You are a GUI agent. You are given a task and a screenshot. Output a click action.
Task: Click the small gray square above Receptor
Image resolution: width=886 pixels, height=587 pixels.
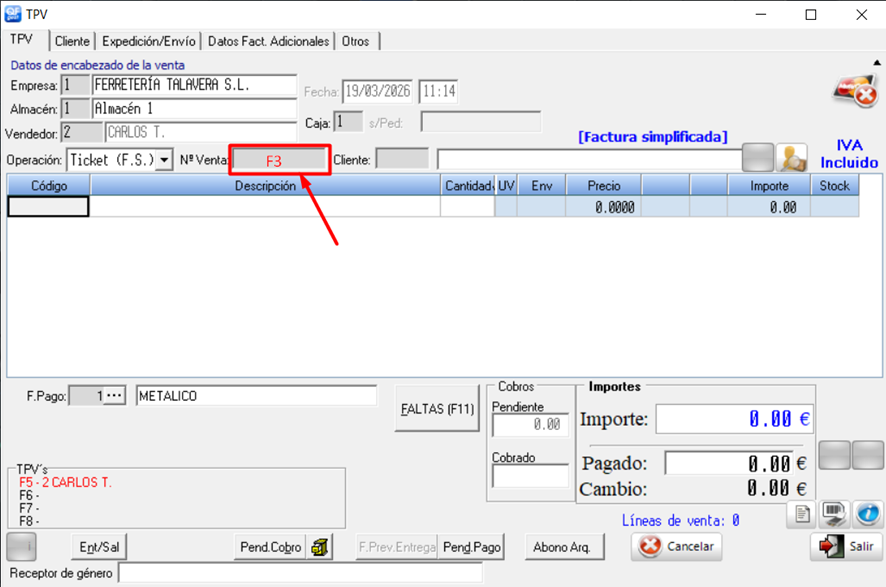(21, 547)
